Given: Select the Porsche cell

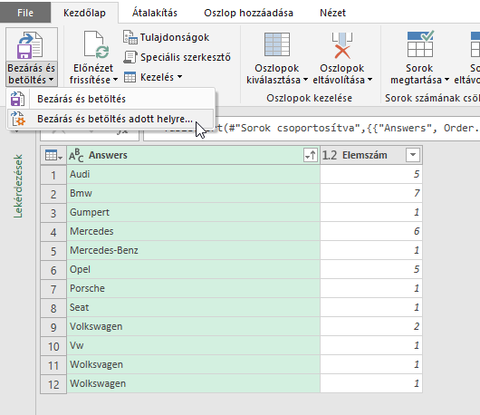Looking at the screenshot, I should [193, 288].
